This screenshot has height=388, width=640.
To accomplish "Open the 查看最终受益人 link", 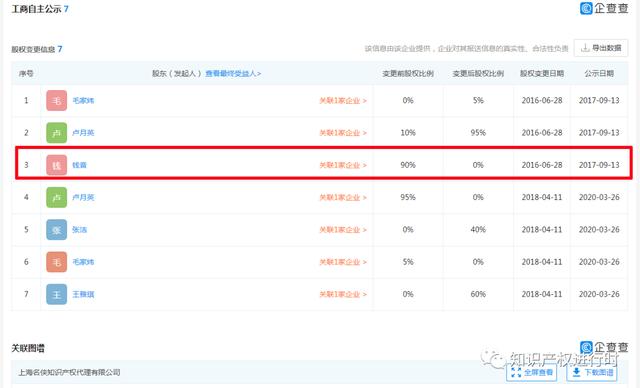I will click(x=233, y=73).
